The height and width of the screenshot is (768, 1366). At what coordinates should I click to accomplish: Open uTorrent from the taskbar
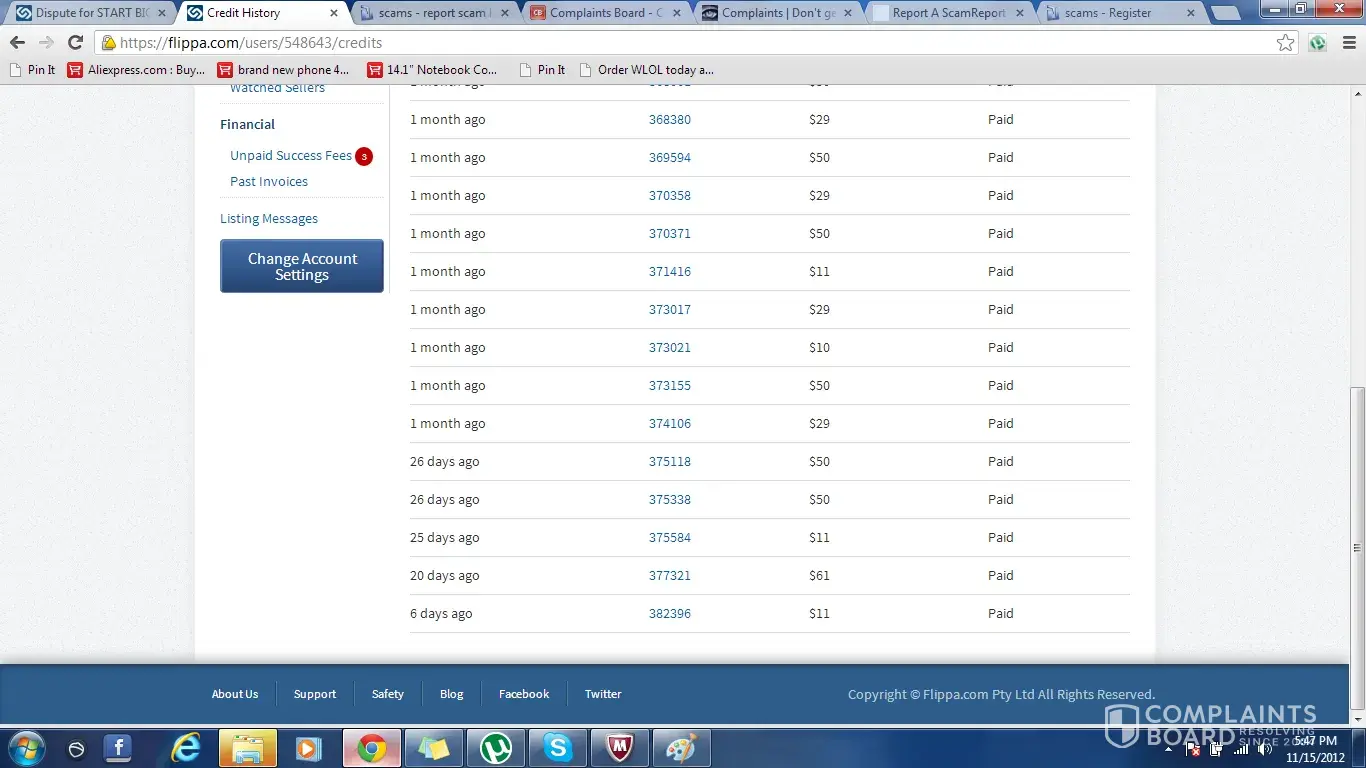tap(496, 748)
